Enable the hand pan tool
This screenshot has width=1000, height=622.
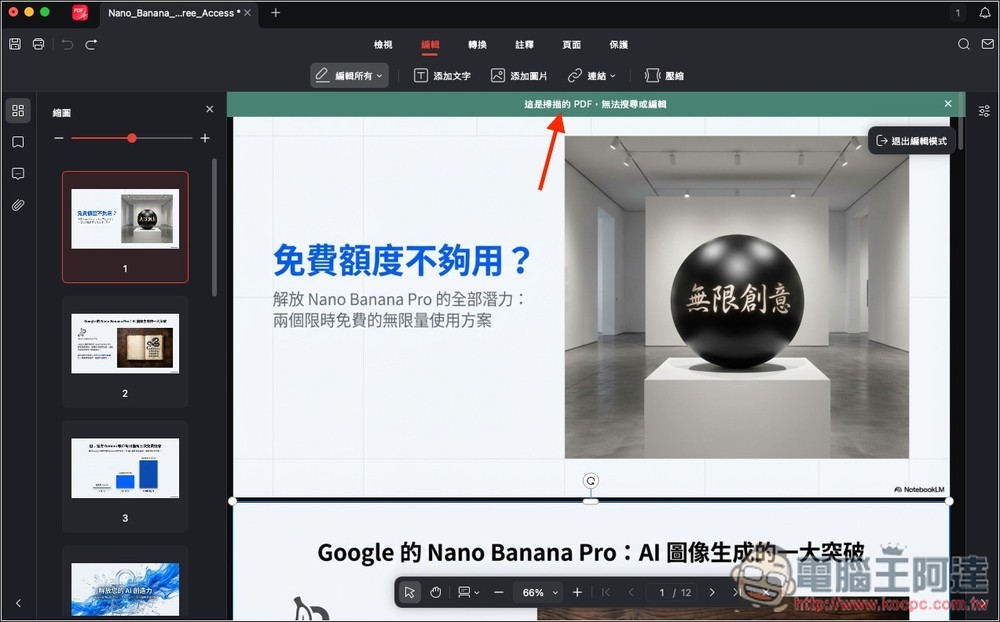pyautogui.click(x=435, y=592)
